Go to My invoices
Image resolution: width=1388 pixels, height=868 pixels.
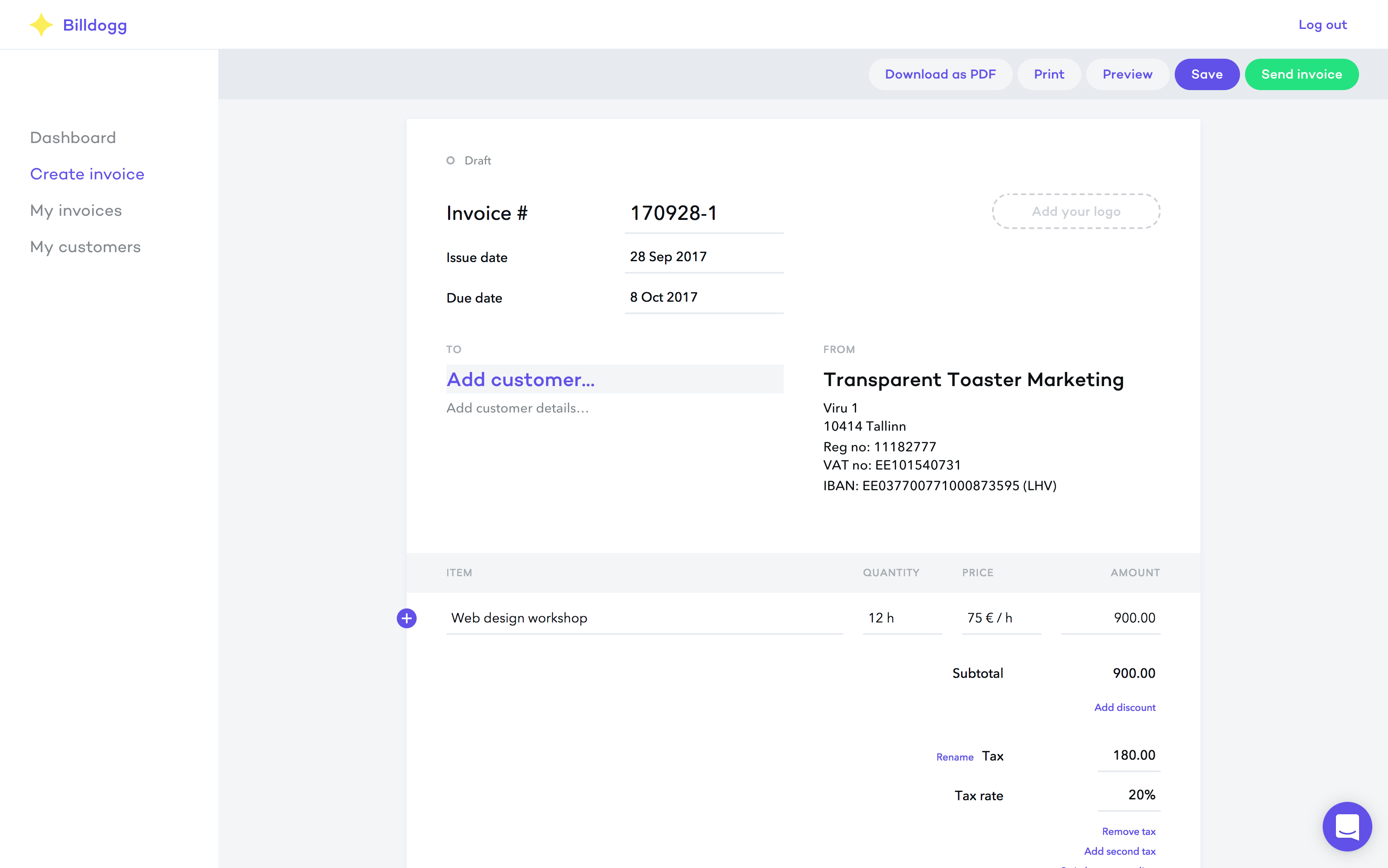tap(76, 211)
